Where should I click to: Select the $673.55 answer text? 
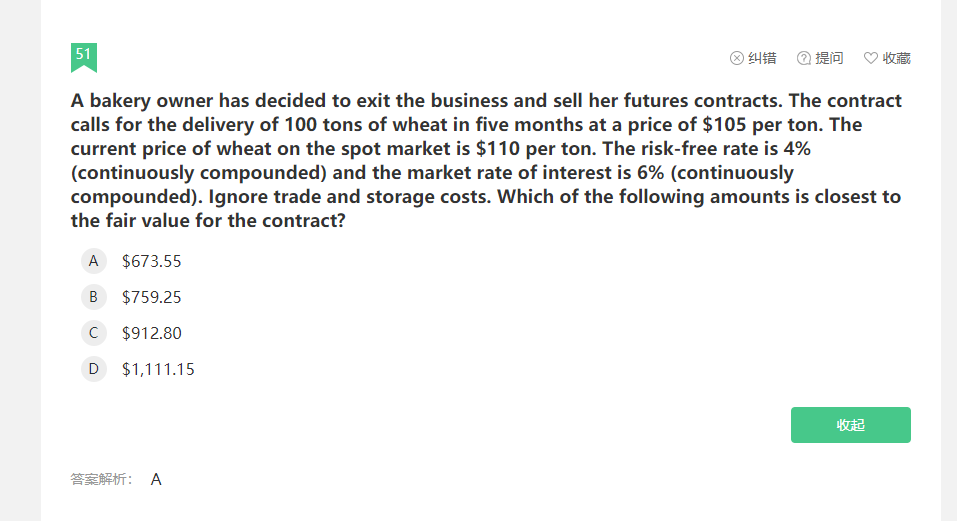click(x=152, y=261)
